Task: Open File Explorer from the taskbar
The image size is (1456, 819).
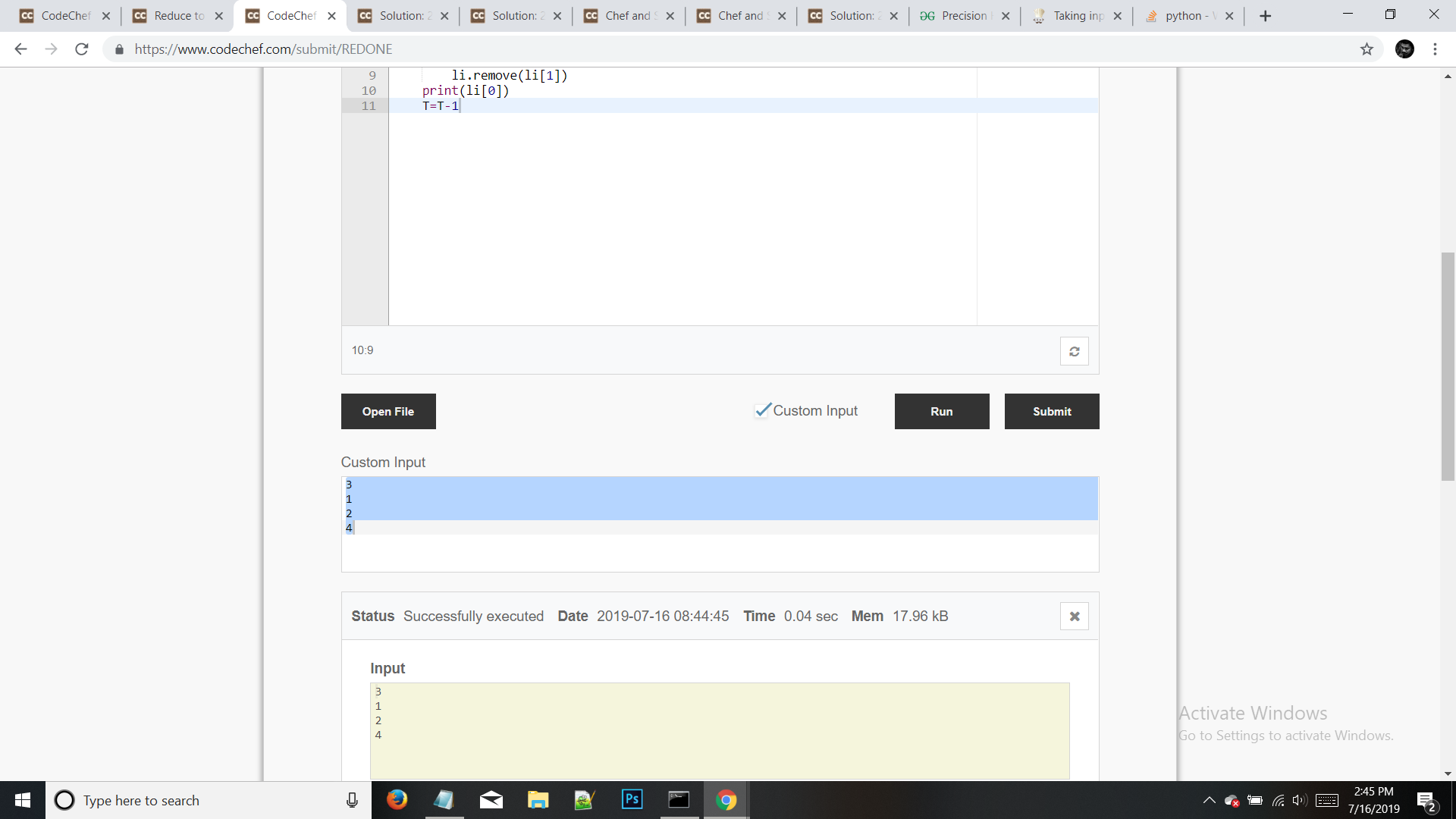Action: click(538, 800)
